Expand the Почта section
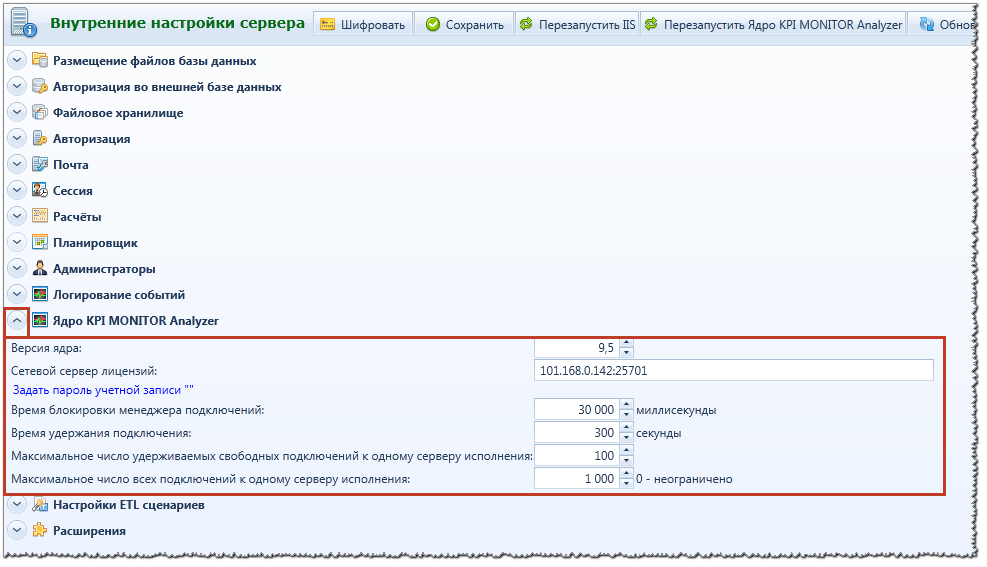Viewport: 987px width, 567px height. tap(17, 164)
